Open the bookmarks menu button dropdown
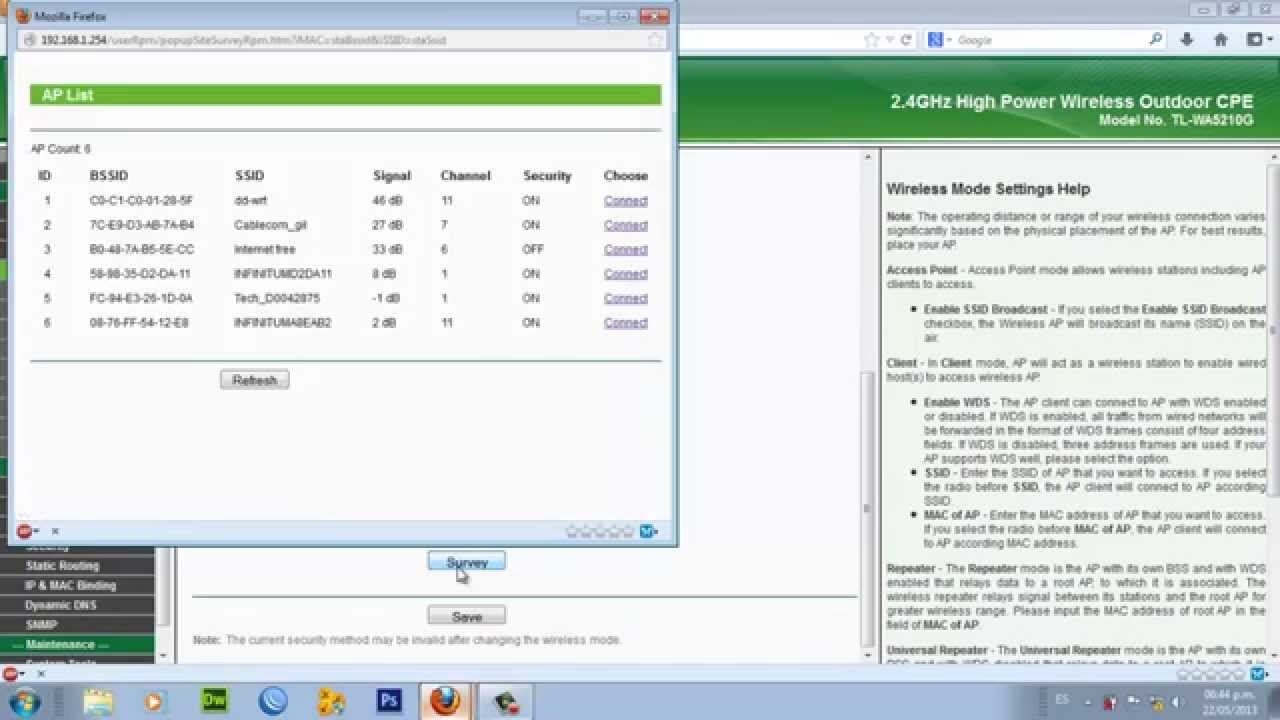The image size is (1280, 720). 1258,40
